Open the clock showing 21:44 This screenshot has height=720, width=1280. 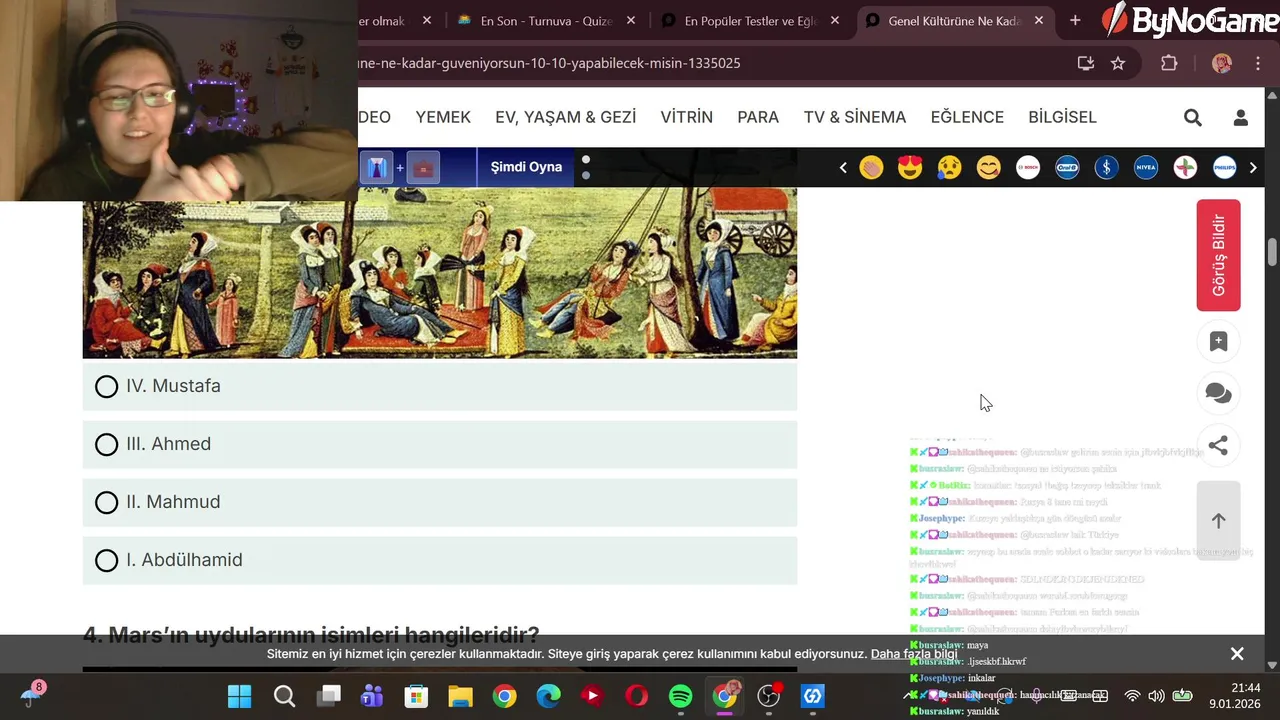pos(1235,695)
